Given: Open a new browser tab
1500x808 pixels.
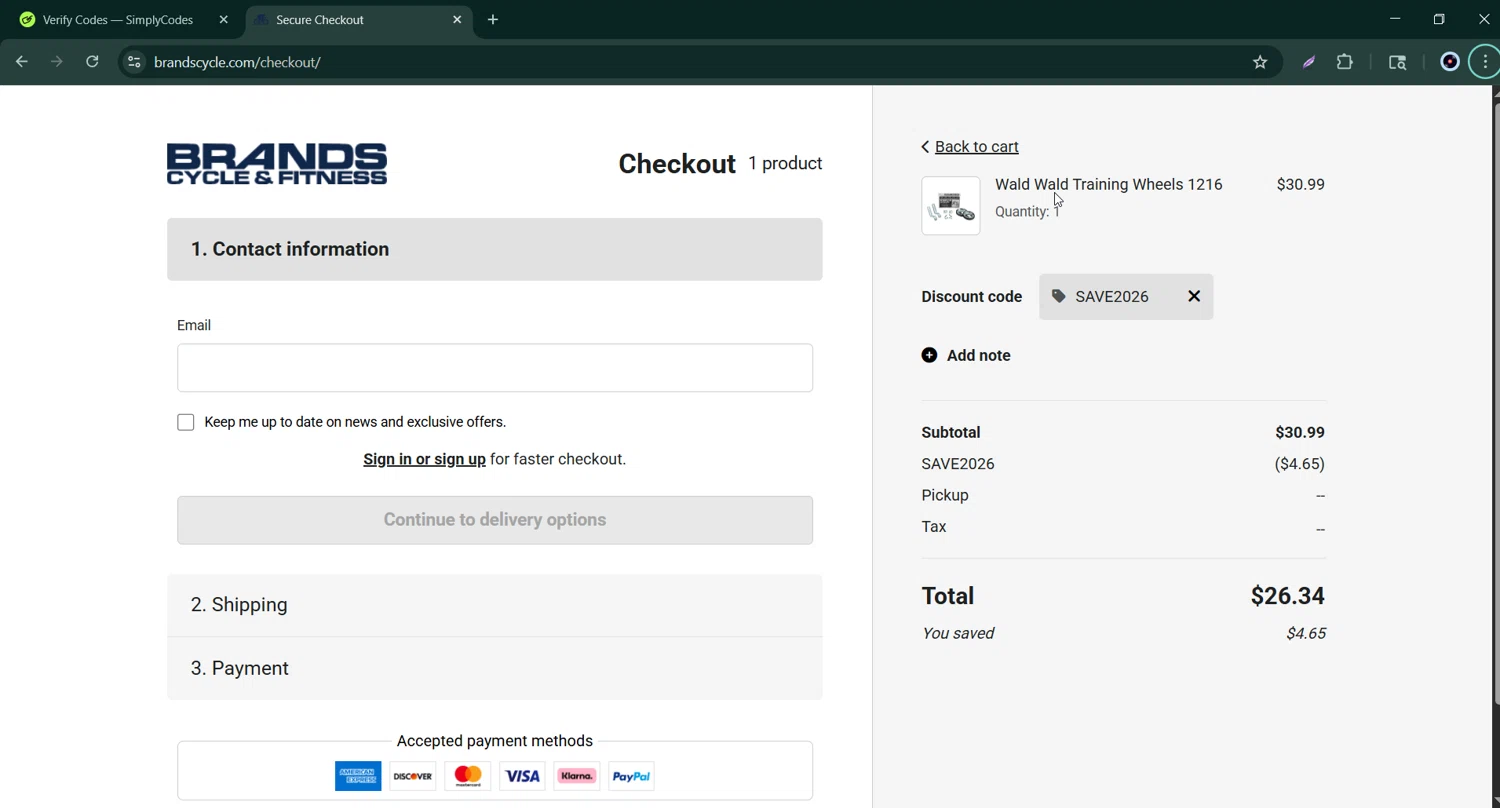Looking at the screenshot, I should point(493,20).
